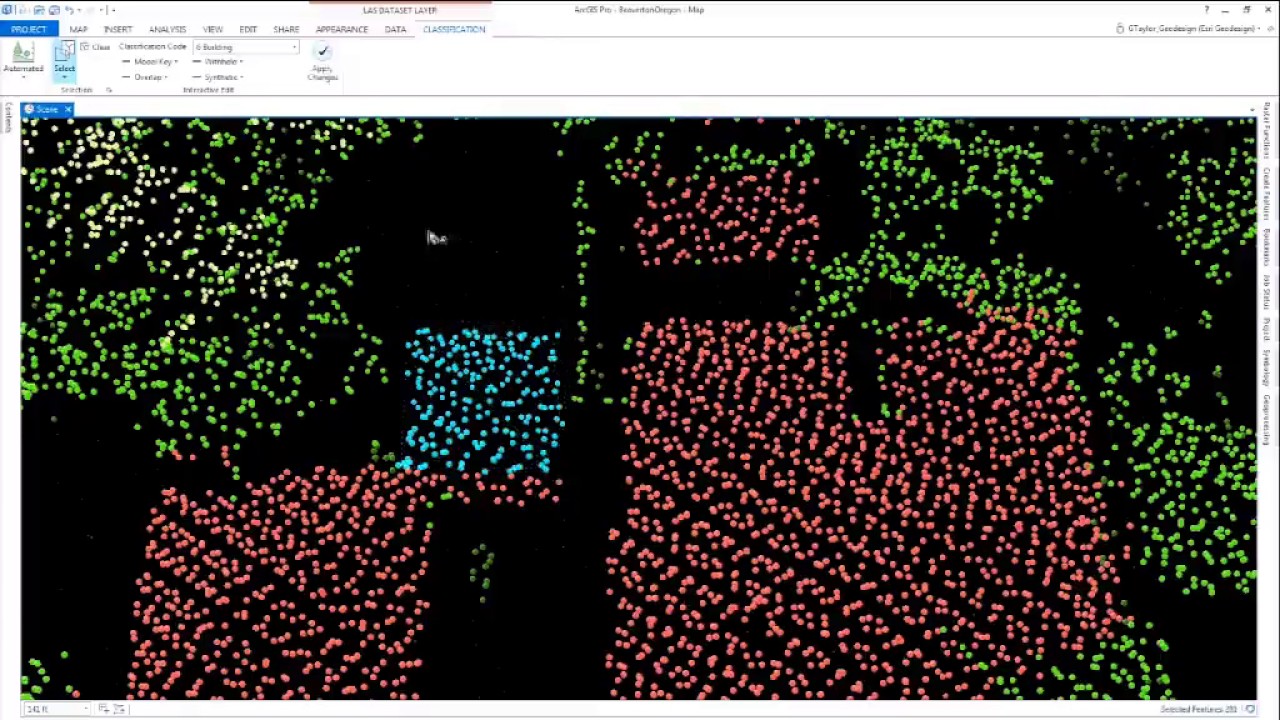Screen dimensions: 1280x720
Task: Clear the current point selection
Action: [96, 47]
